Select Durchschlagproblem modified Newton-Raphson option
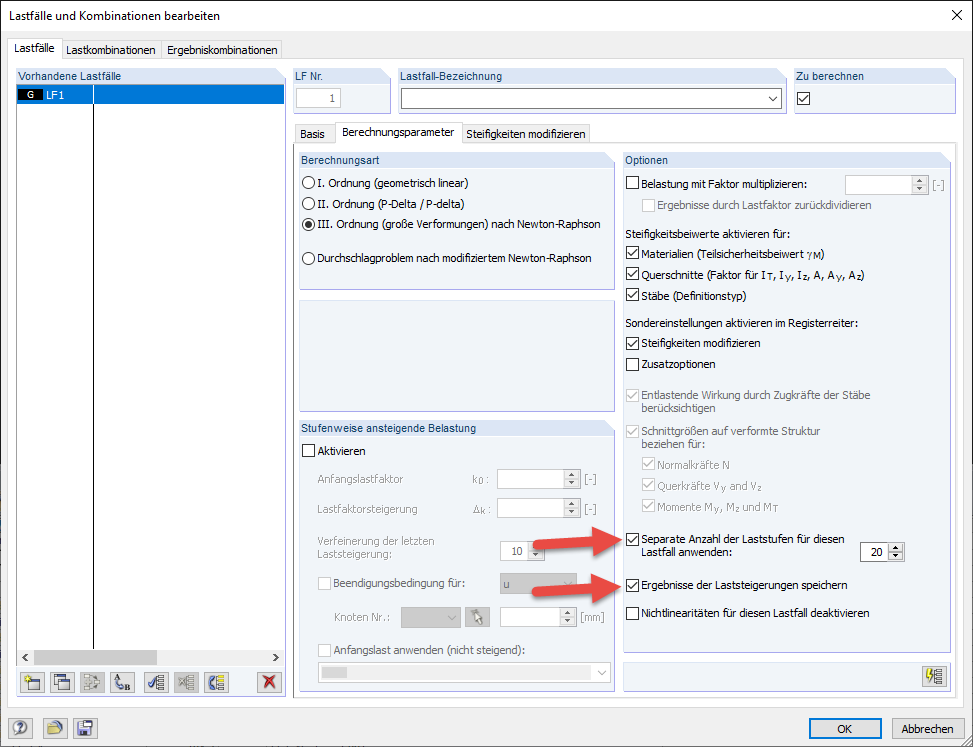 click(x=308, y=259)
